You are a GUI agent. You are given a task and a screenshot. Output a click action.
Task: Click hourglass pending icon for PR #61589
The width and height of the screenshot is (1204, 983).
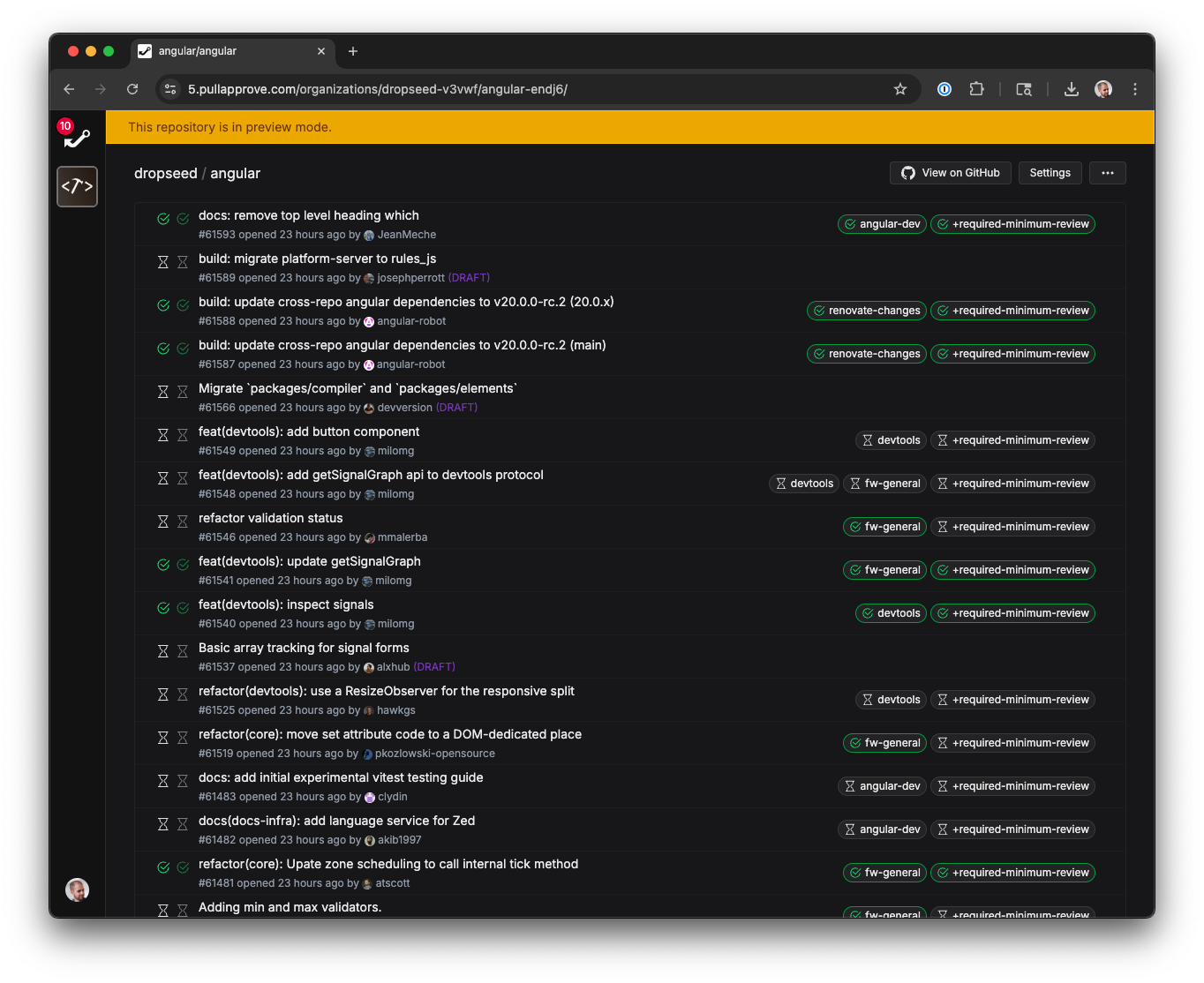pos(163,262)
